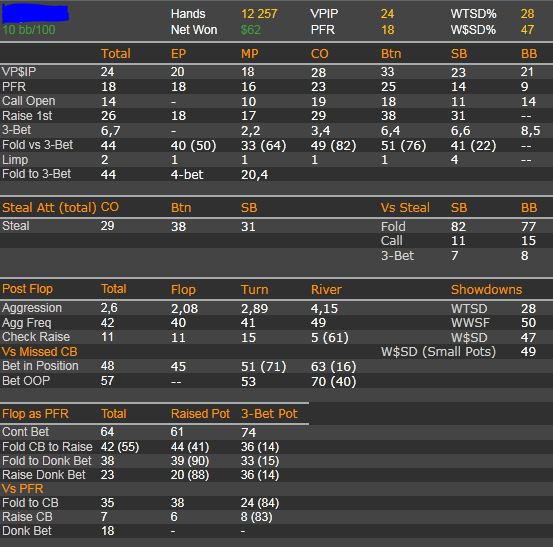Viewport: 553px width, 547px height.
Task: Select the EP column header
Action: click(x=178, y=54)
